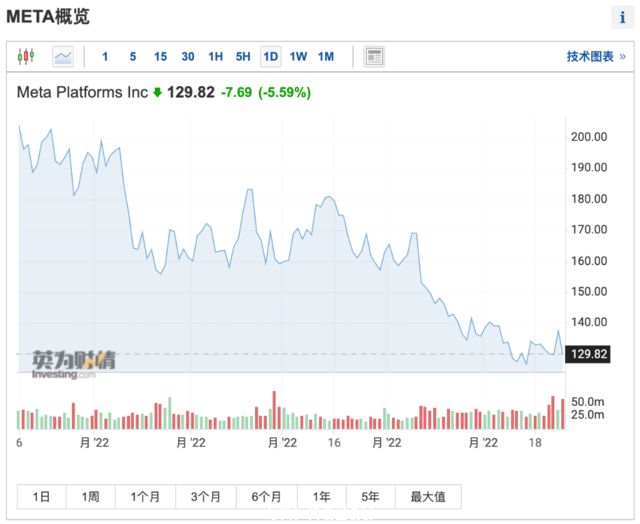Image resolution: width=640 pixels, height=524 pixels.
Task: Switch to candlestick chart view
Action: coord(26,56)
